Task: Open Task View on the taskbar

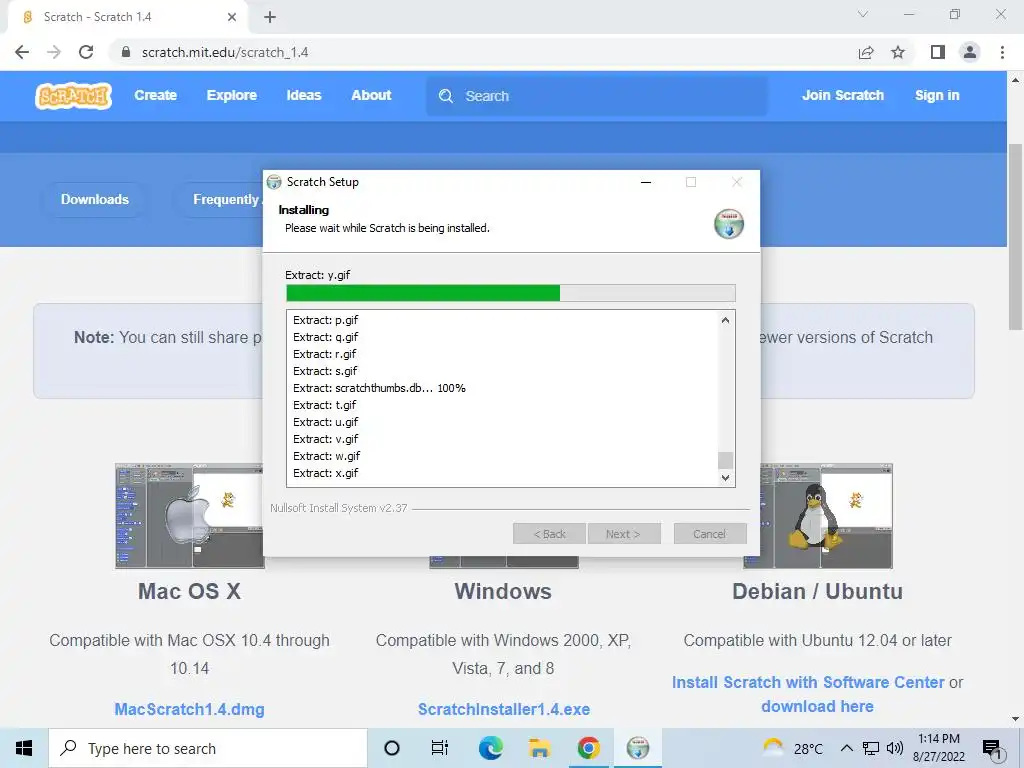Action: (x=440, y=748)
